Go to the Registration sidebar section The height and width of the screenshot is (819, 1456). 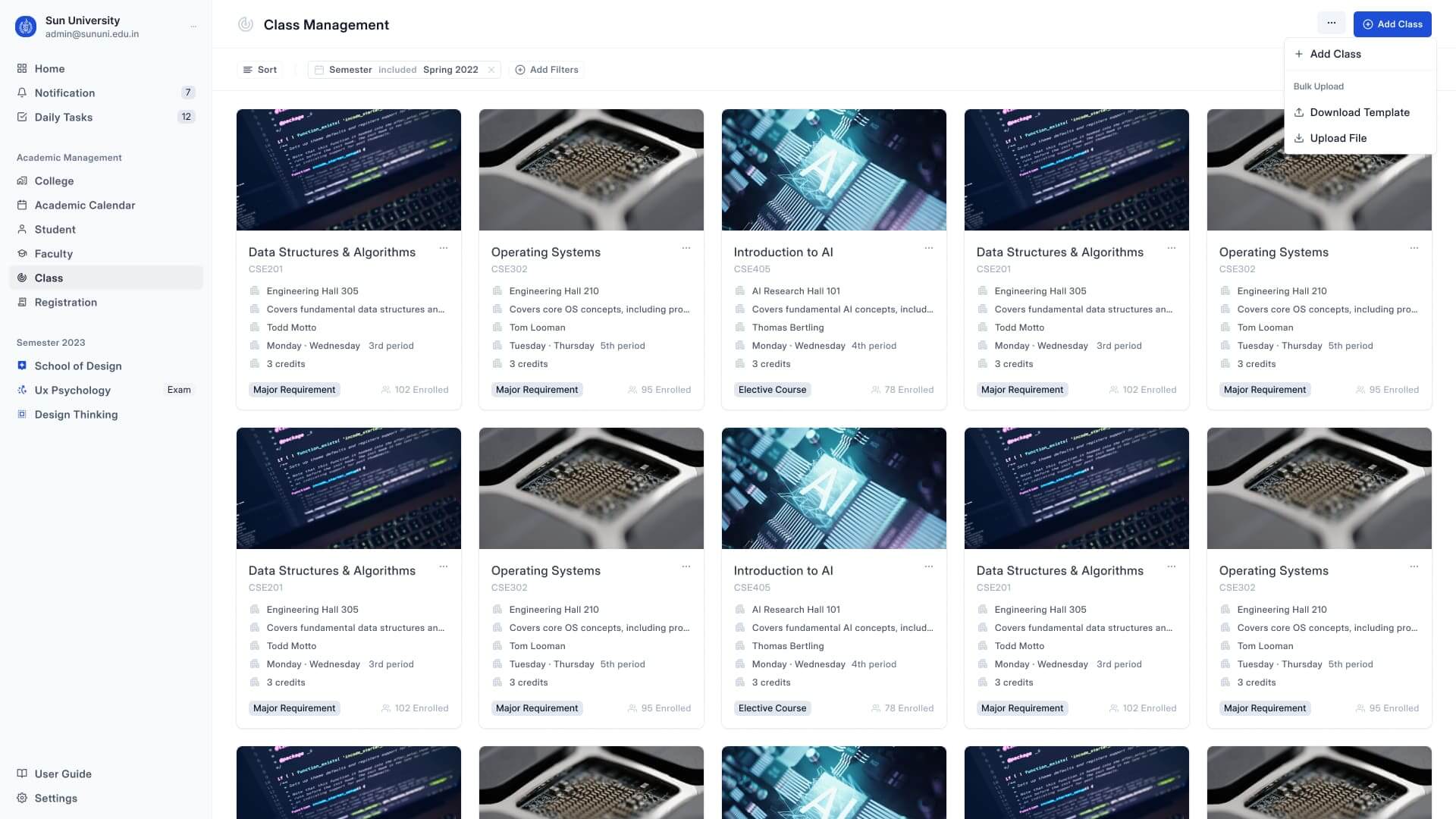(106, 302)
